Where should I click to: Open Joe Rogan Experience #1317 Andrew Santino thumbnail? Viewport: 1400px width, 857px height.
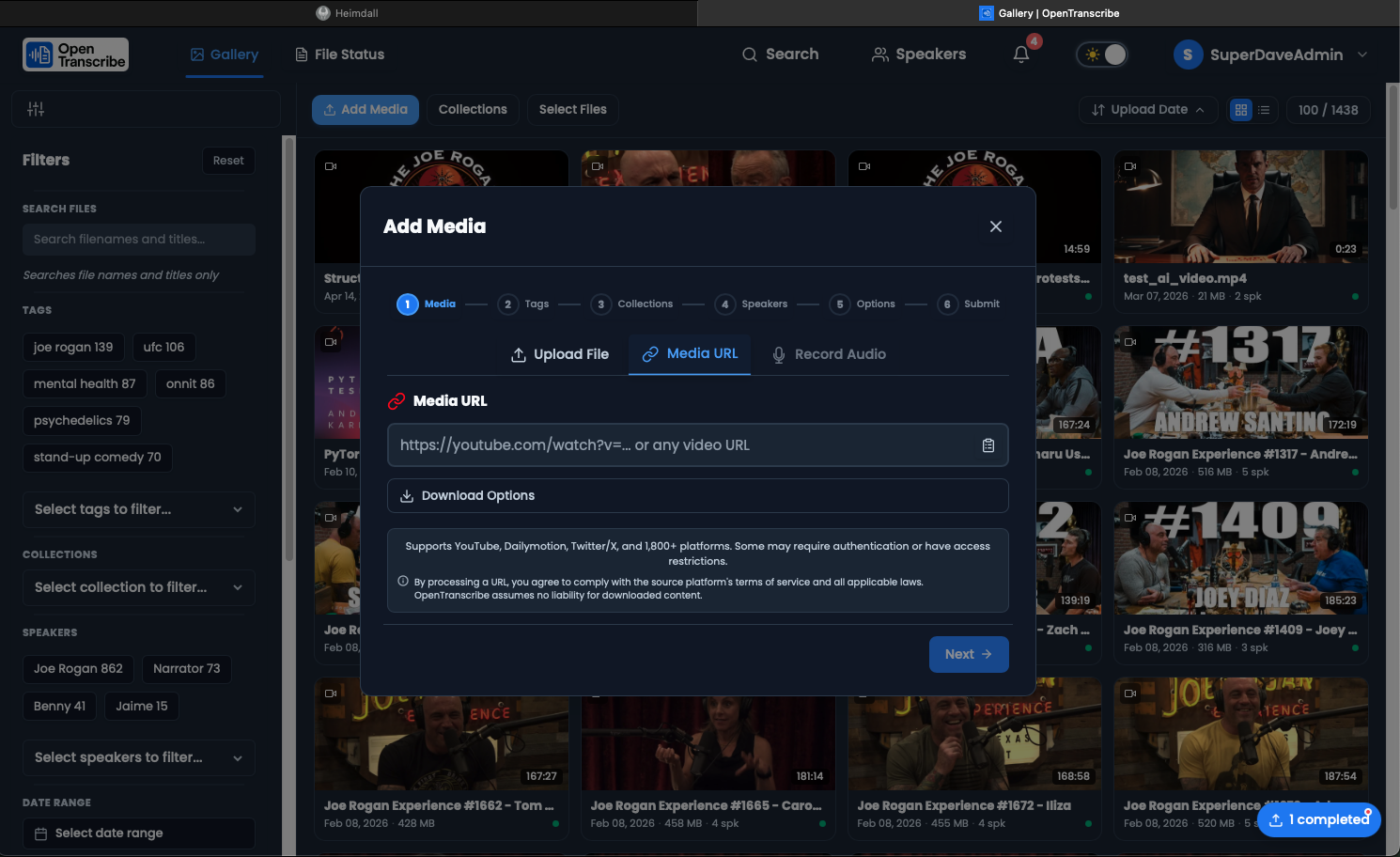(1241, 382)
